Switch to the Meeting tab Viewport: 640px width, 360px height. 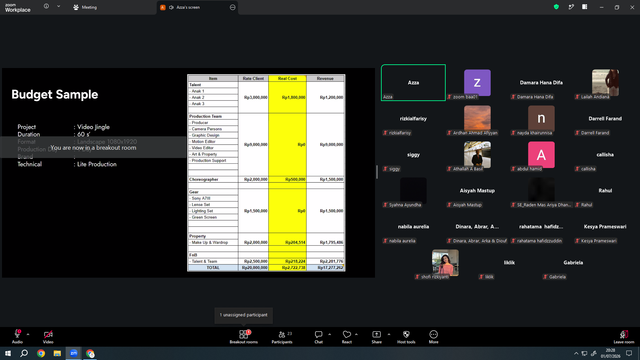tap(85, 7)
